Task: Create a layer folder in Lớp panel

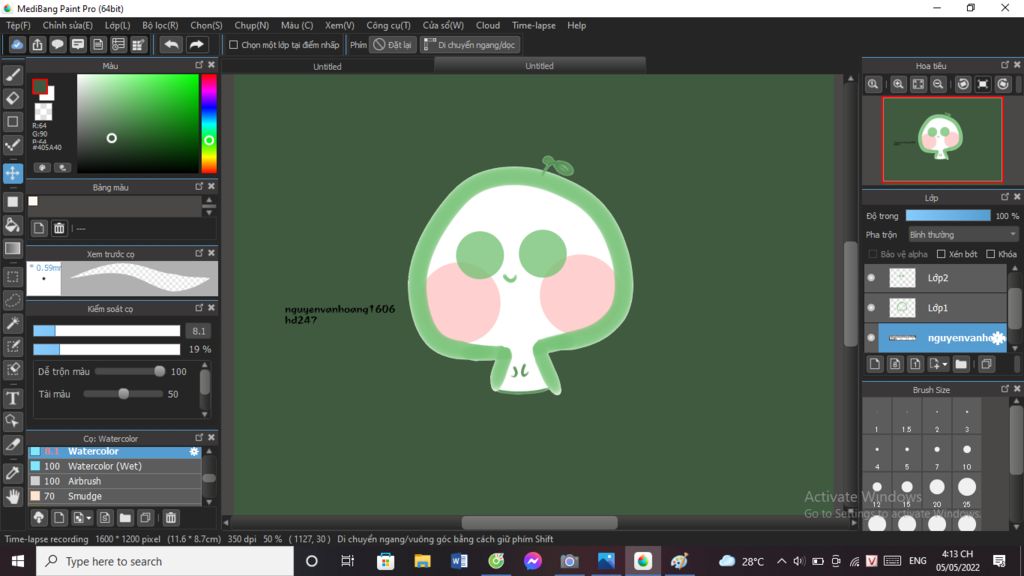Action: click(961, 364)
